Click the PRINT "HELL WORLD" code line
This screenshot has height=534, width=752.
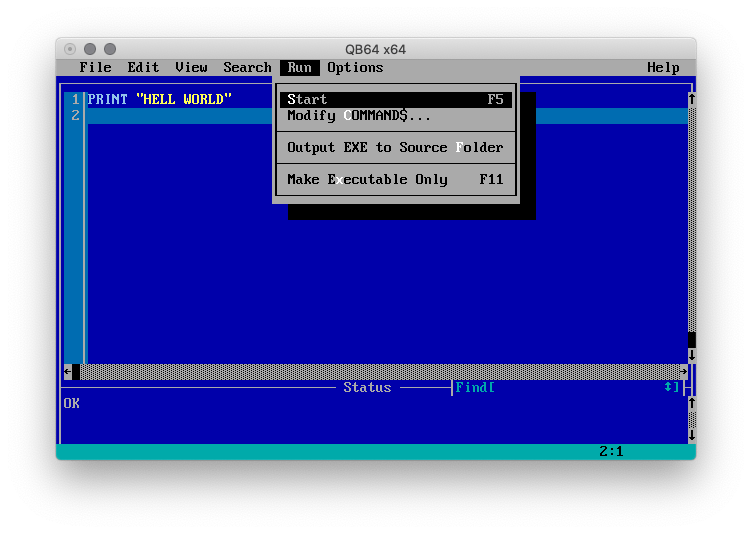[x=159, y=100]
